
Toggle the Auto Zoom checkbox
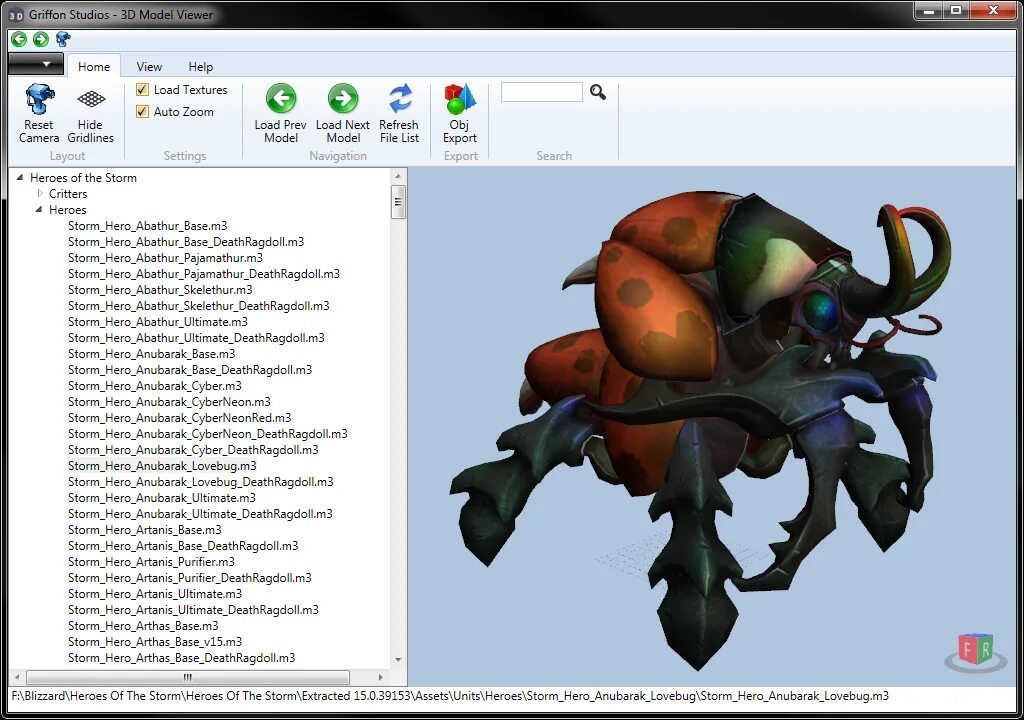142,112
